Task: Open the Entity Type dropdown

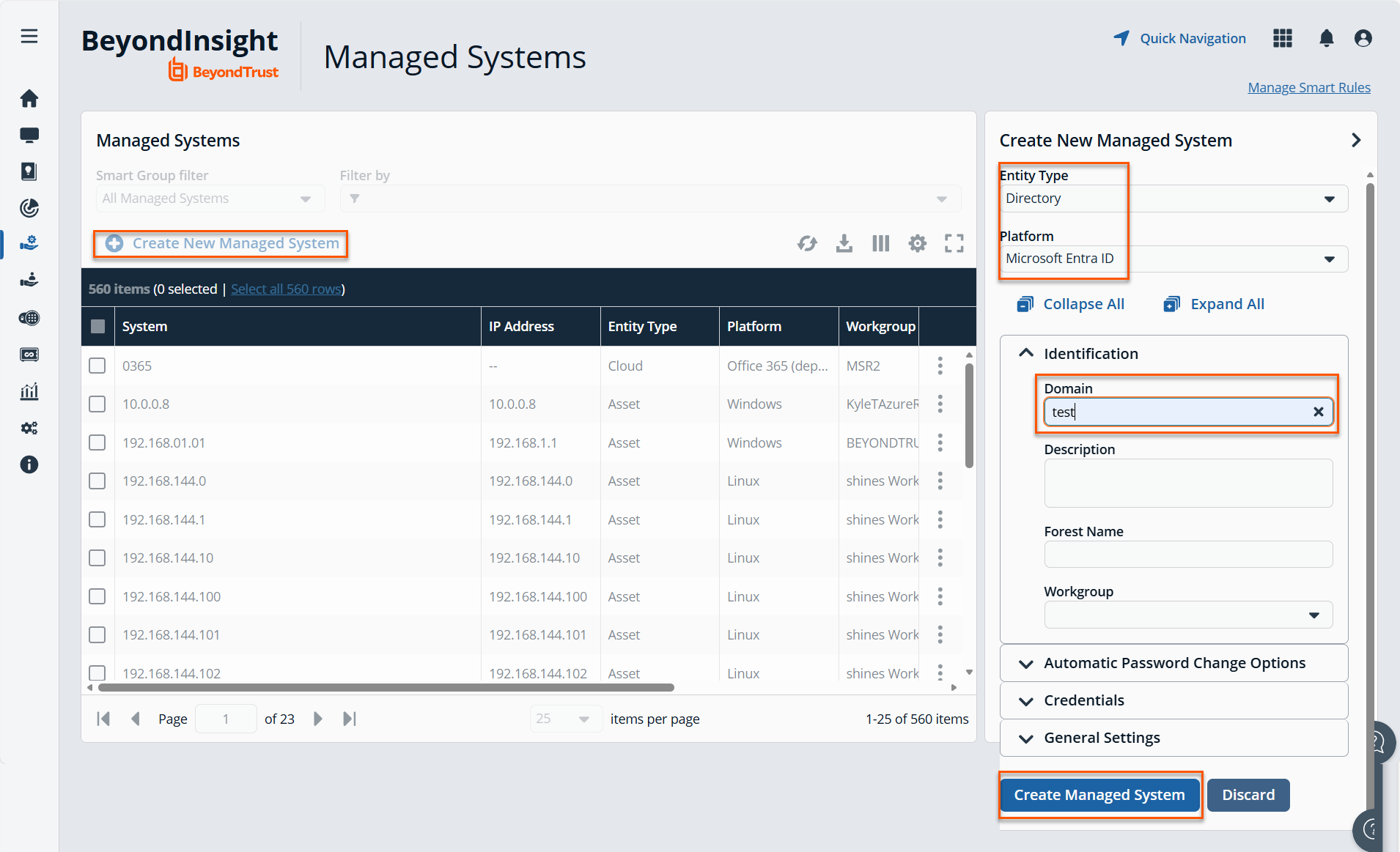Action: click(1174, 199)
